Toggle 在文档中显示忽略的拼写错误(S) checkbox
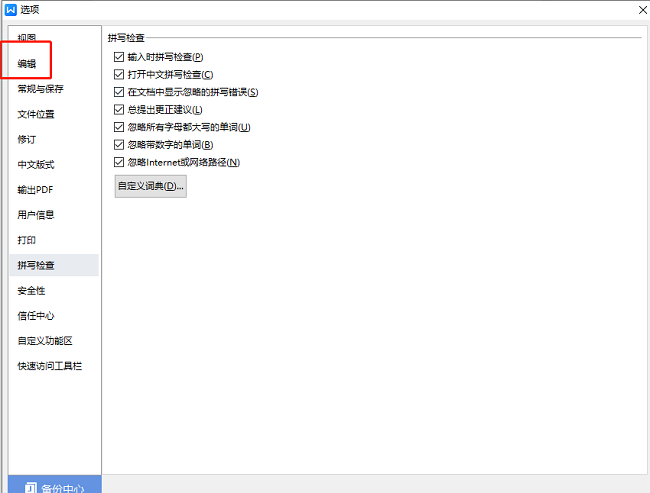 119,92
